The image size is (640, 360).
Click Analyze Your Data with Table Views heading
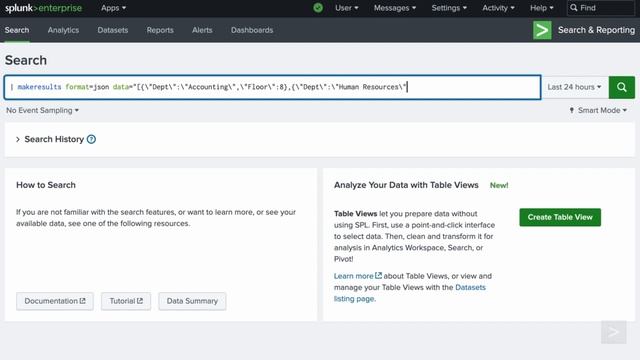pos(406,185)
